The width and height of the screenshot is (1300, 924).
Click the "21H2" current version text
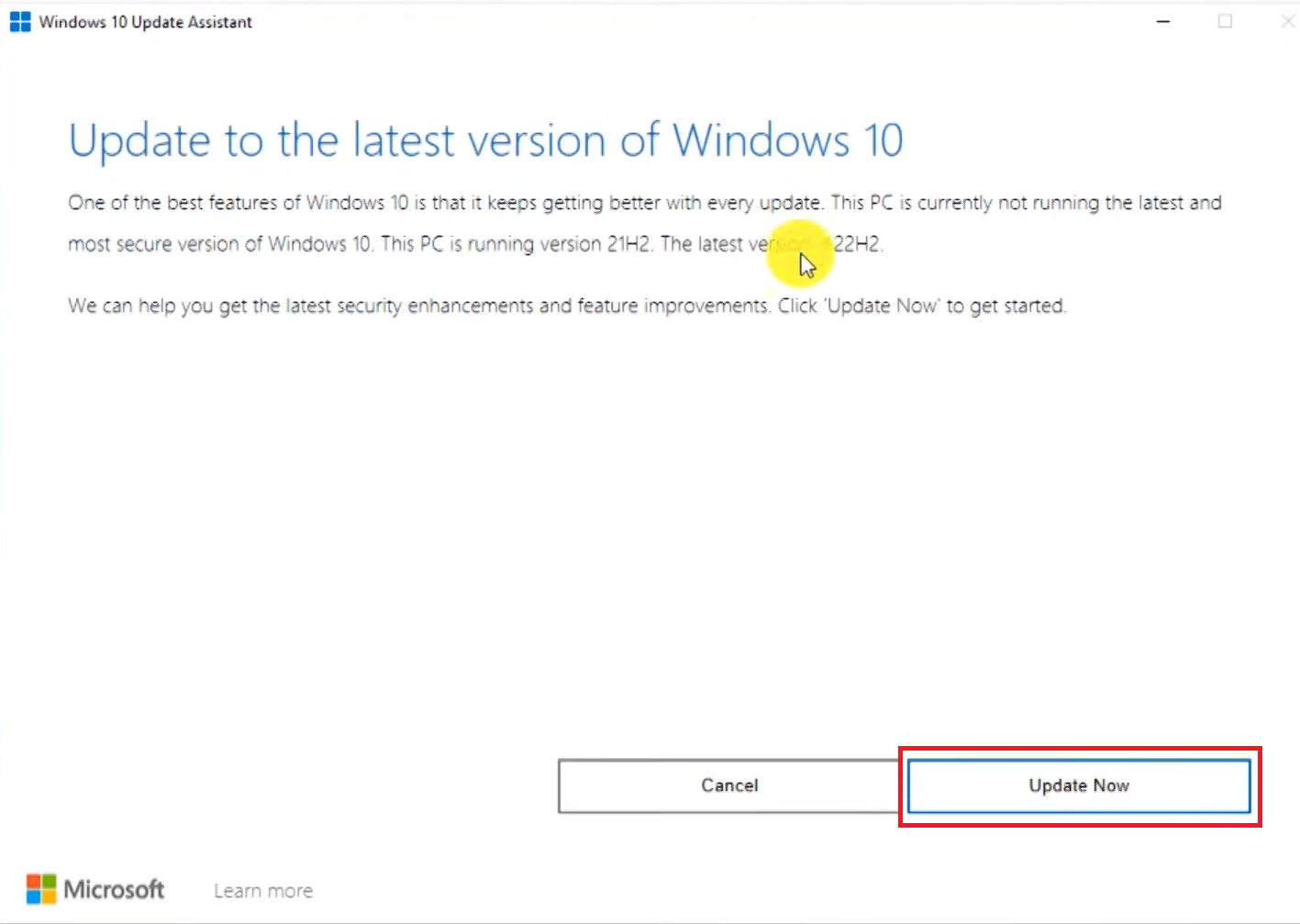[628, 244]
